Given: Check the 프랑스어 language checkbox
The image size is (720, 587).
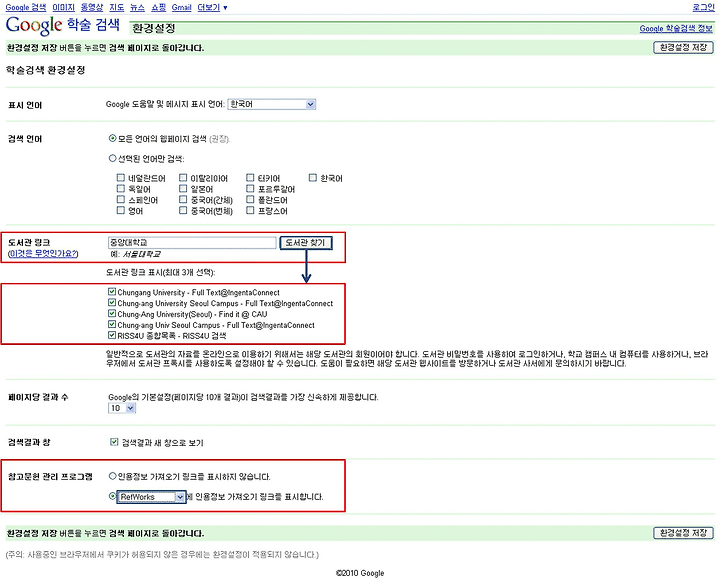Looking at the screenshot, I should click(x=250, y=210).
